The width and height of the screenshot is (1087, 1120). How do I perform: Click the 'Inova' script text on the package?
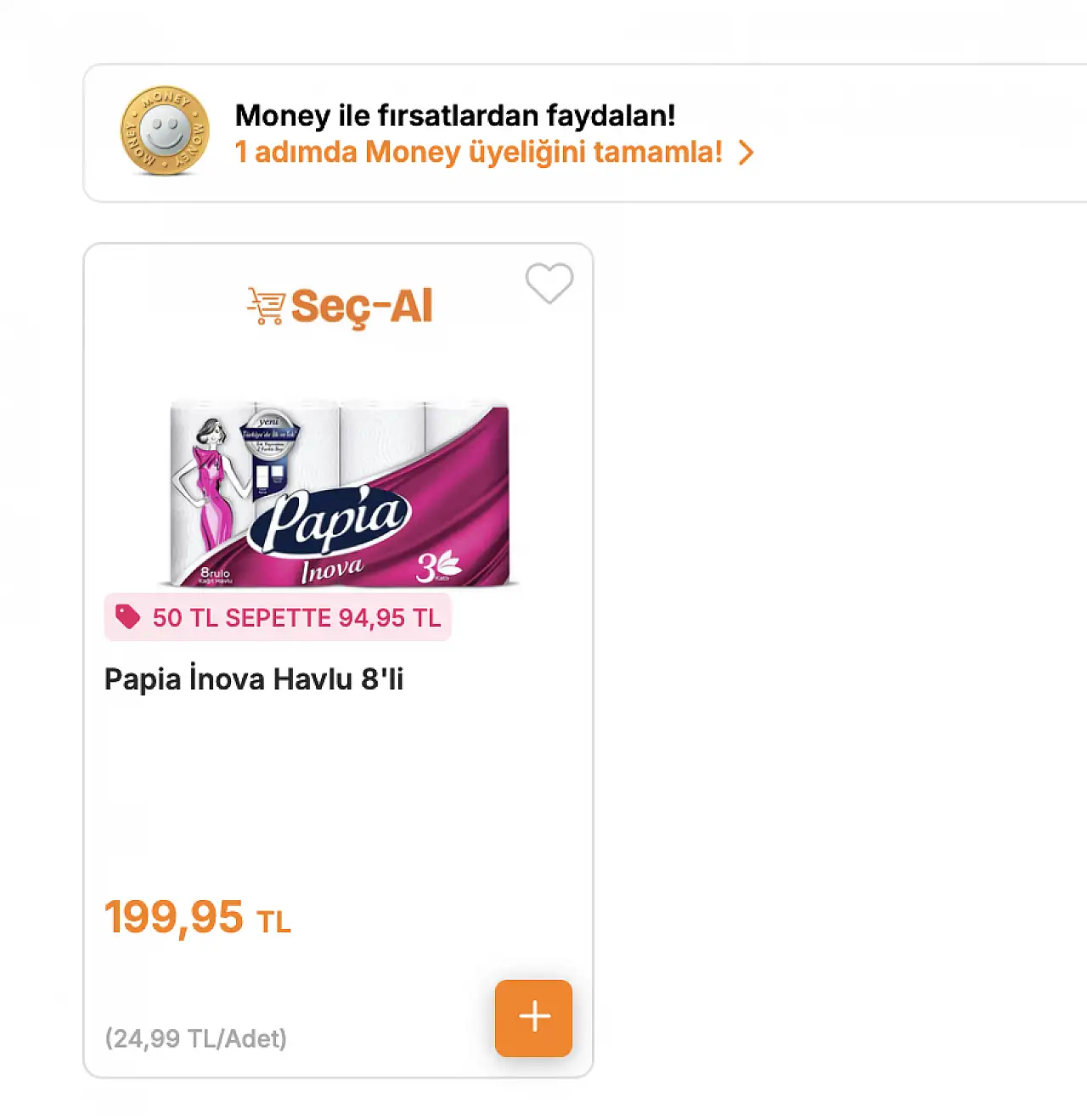click(331, 570)
